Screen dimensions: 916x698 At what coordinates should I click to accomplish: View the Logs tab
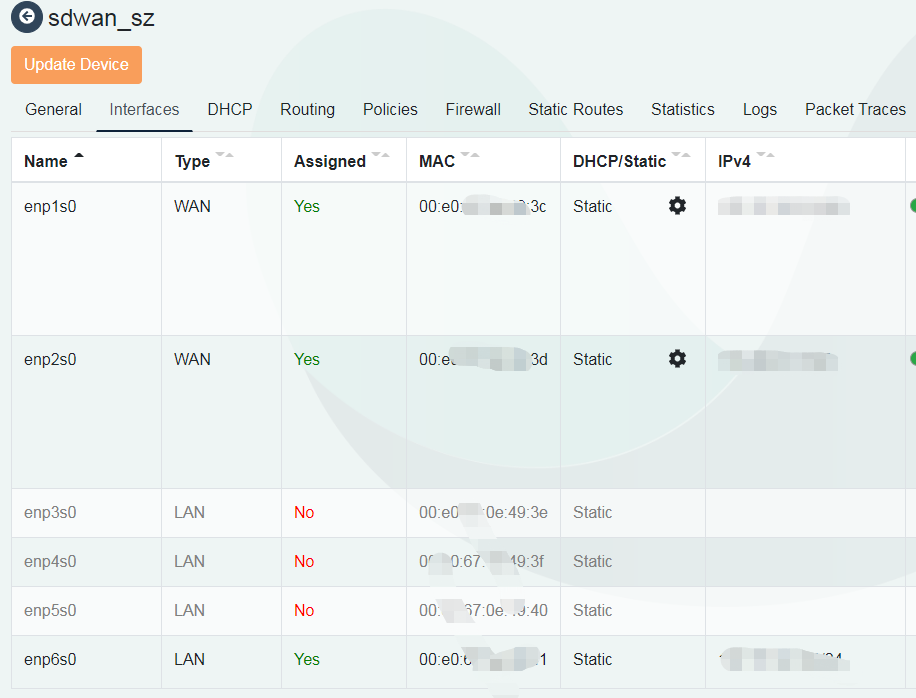click(x=760, y=110)
